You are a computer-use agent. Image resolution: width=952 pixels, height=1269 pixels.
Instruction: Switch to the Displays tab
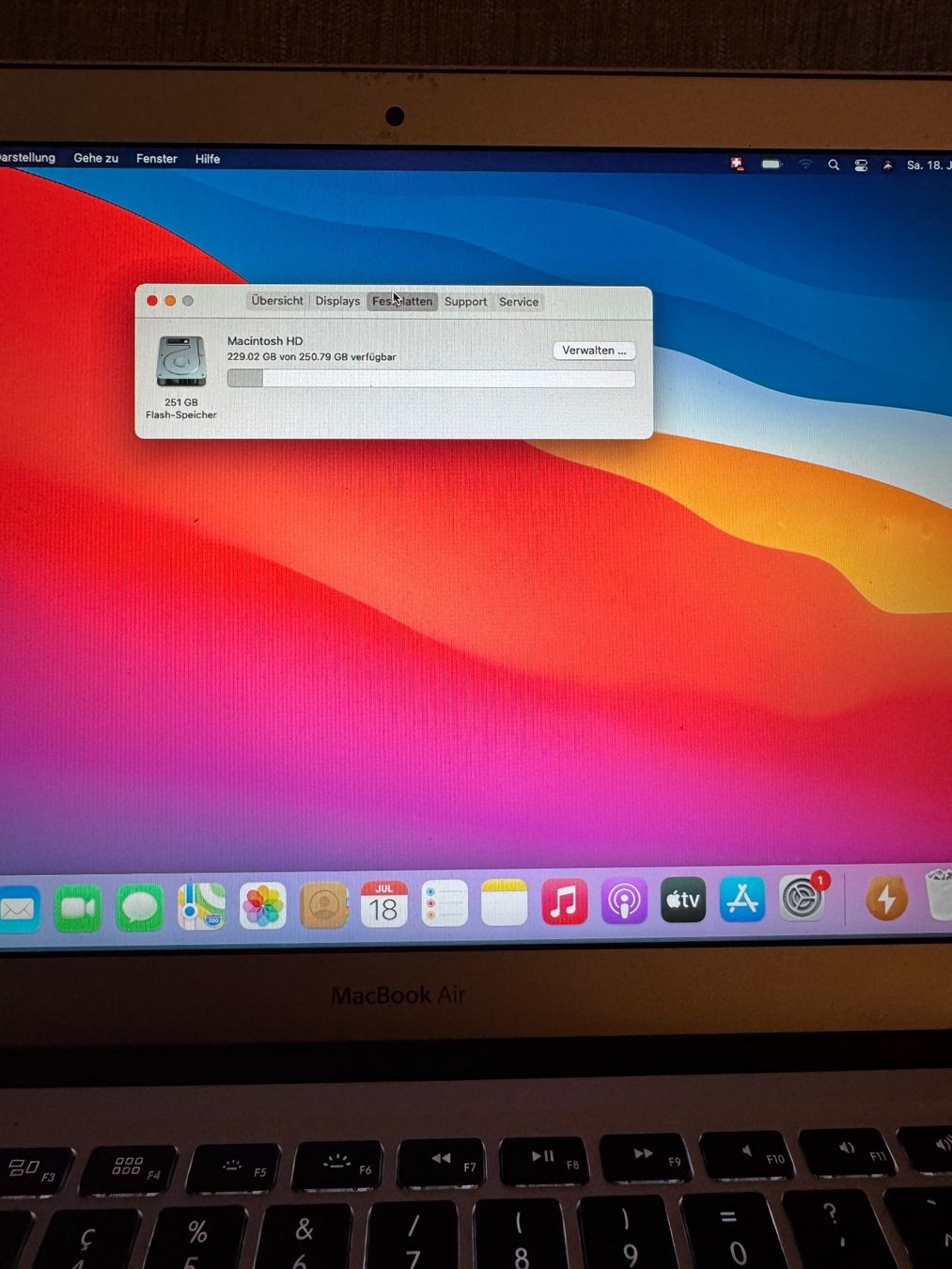tap(337, 301)
